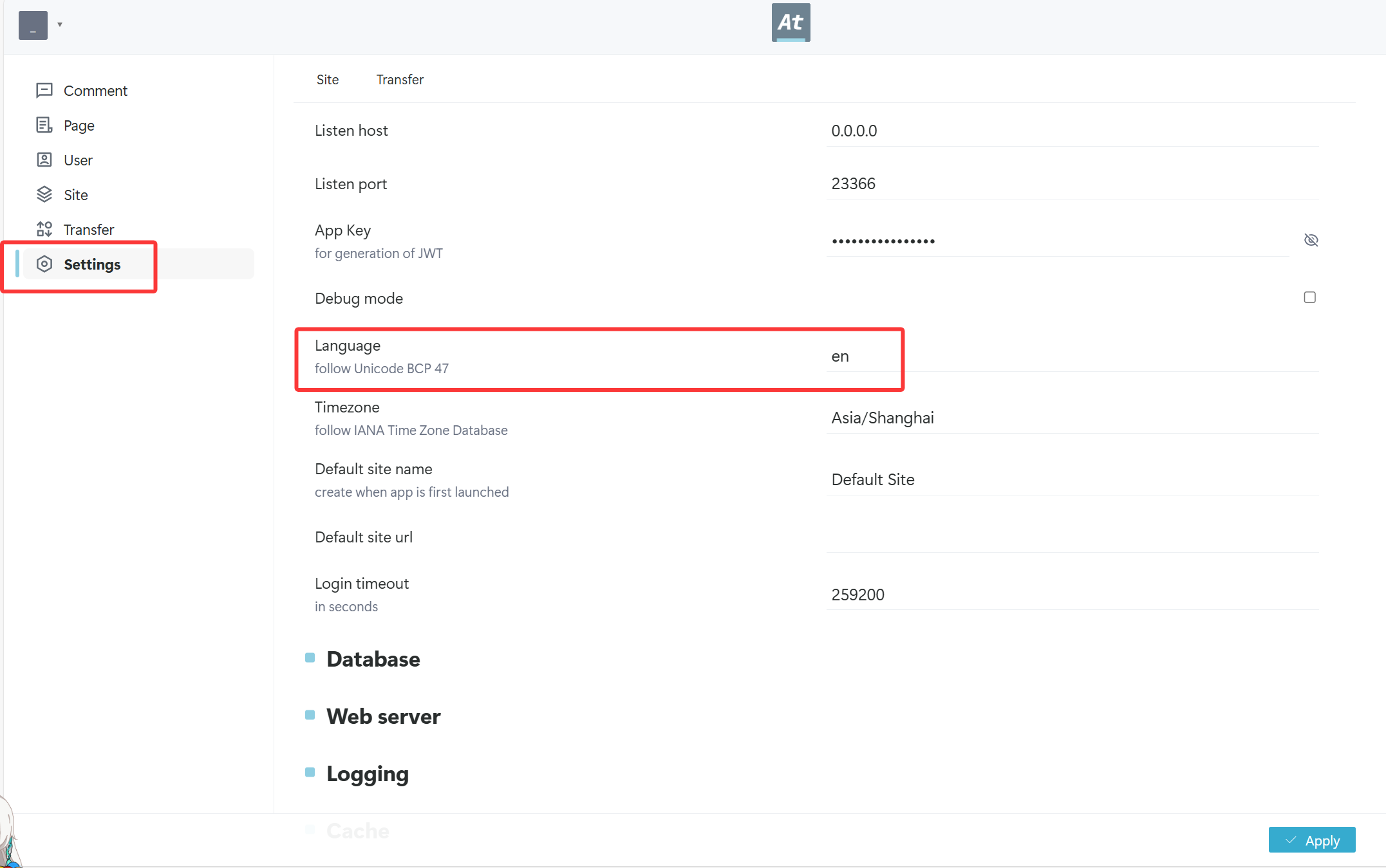The image size is (1386, 868).
Task: Switch to the Site tab
Action: 327,80
